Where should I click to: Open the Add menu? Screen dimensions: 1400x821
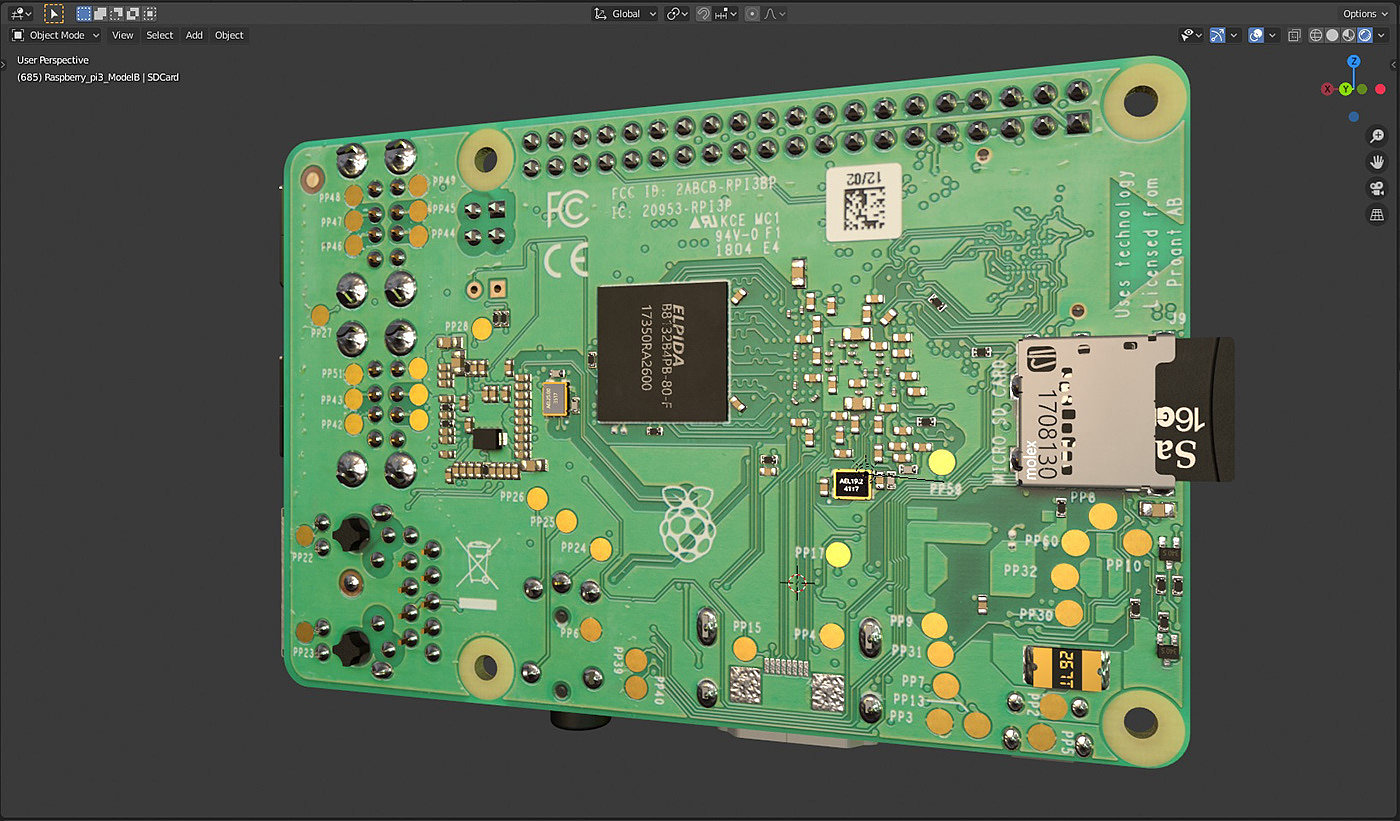click(x=194, y=35)
